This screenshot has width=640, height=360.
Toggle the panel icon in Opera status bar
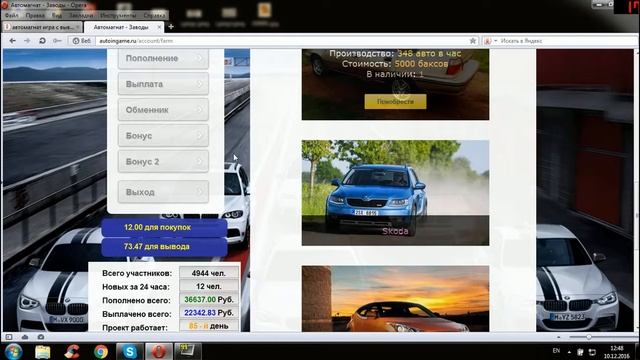(x=9, y=337)
